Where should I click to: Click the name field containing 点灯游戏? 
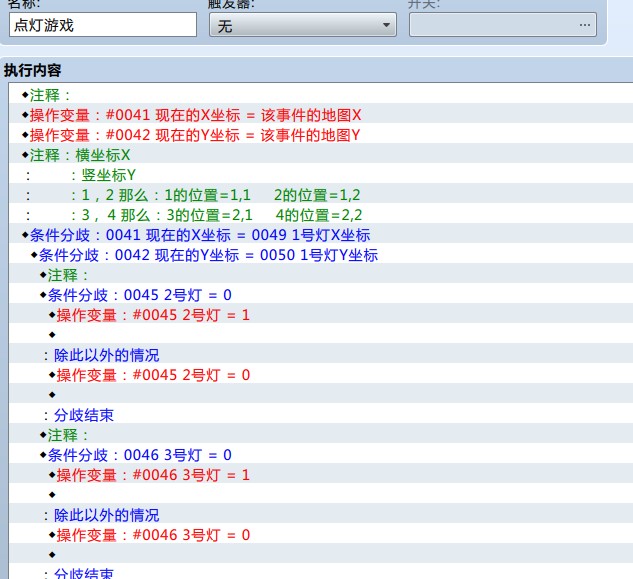click(103, 25)
